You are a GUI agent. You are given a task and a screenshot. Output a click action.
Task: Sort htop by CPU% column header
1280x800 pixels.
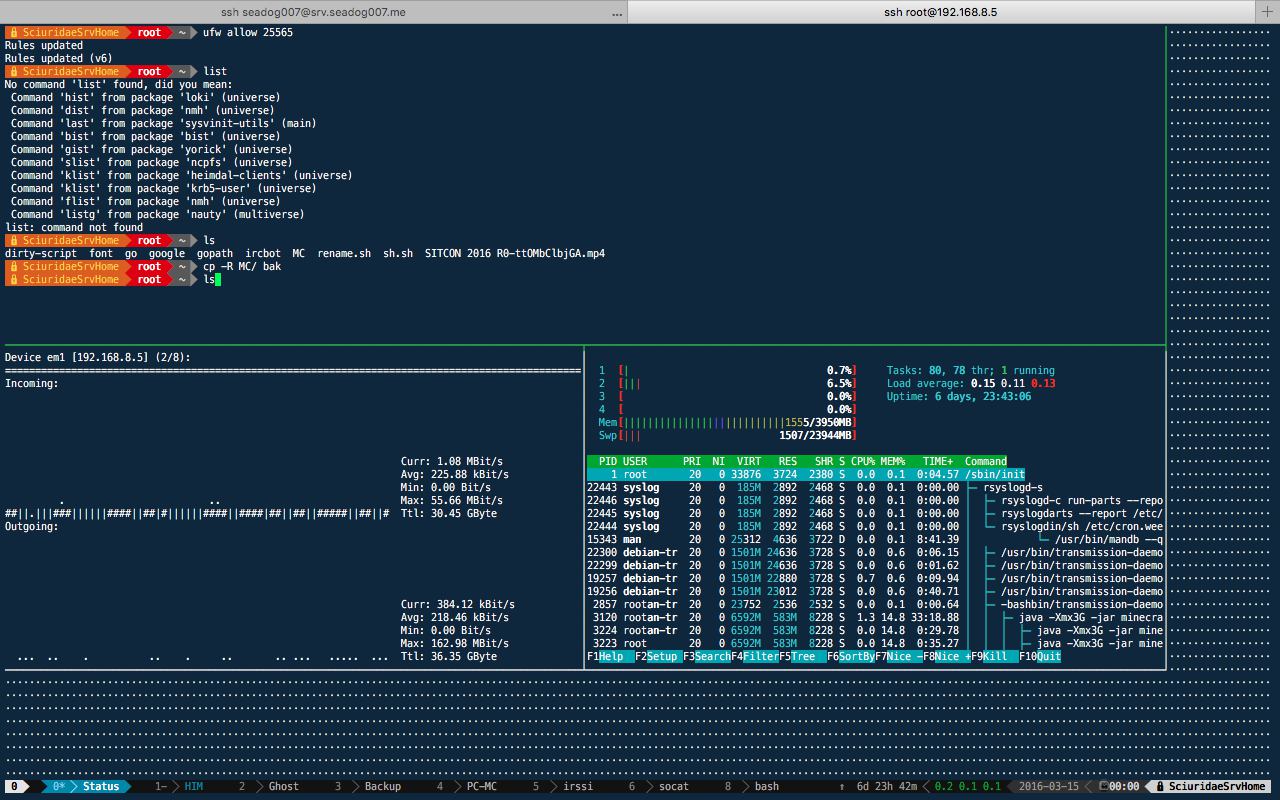(x=863, y=462)
